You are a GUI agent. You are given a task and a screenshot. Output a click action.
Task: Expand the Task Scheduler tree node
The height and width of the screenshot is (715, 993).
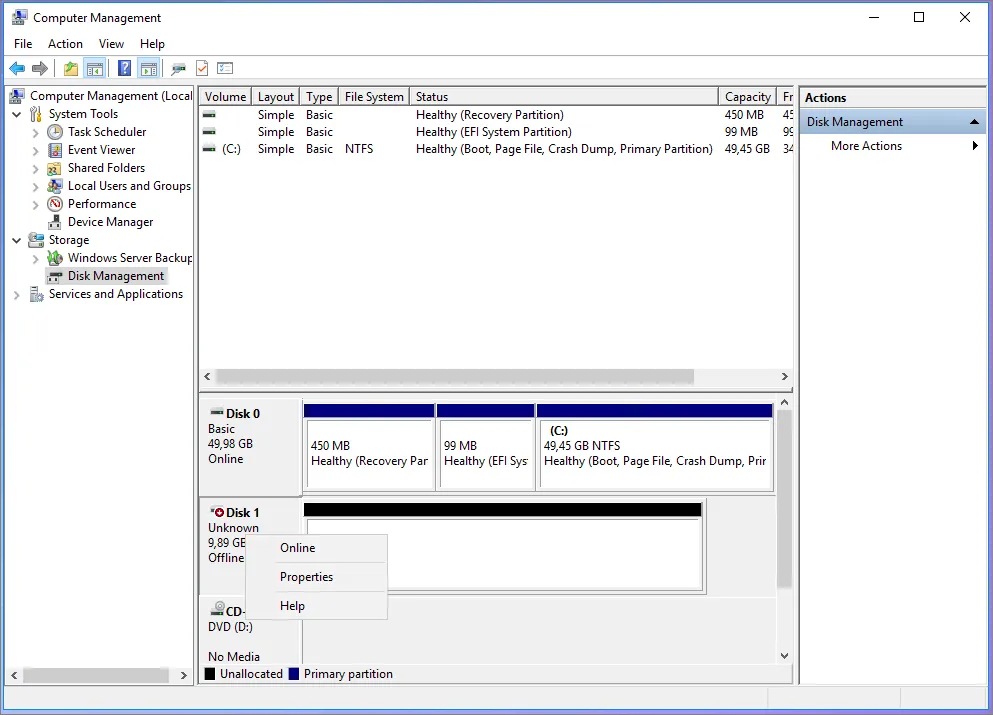pyautogui.click(x=36, y=132)
